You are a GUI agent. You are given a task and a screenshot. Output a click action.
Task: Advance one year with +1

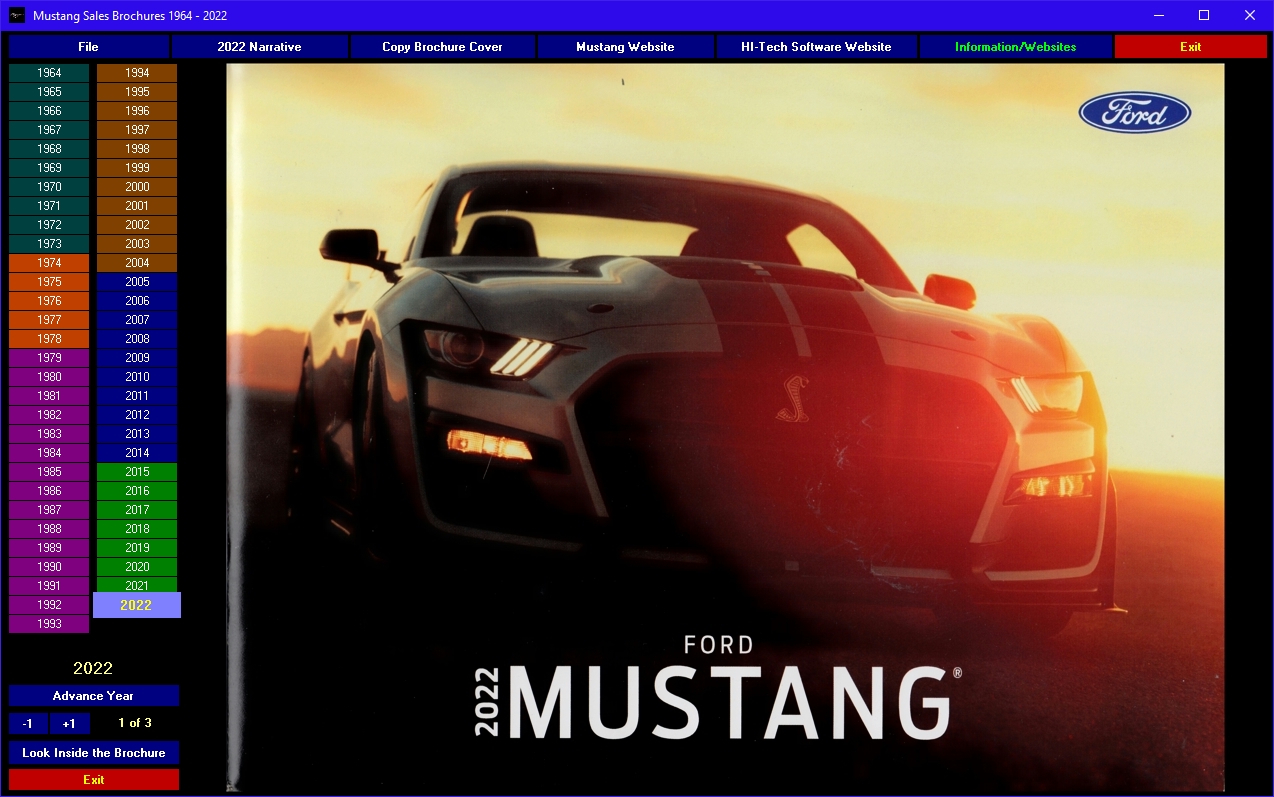tap(69, 723)
